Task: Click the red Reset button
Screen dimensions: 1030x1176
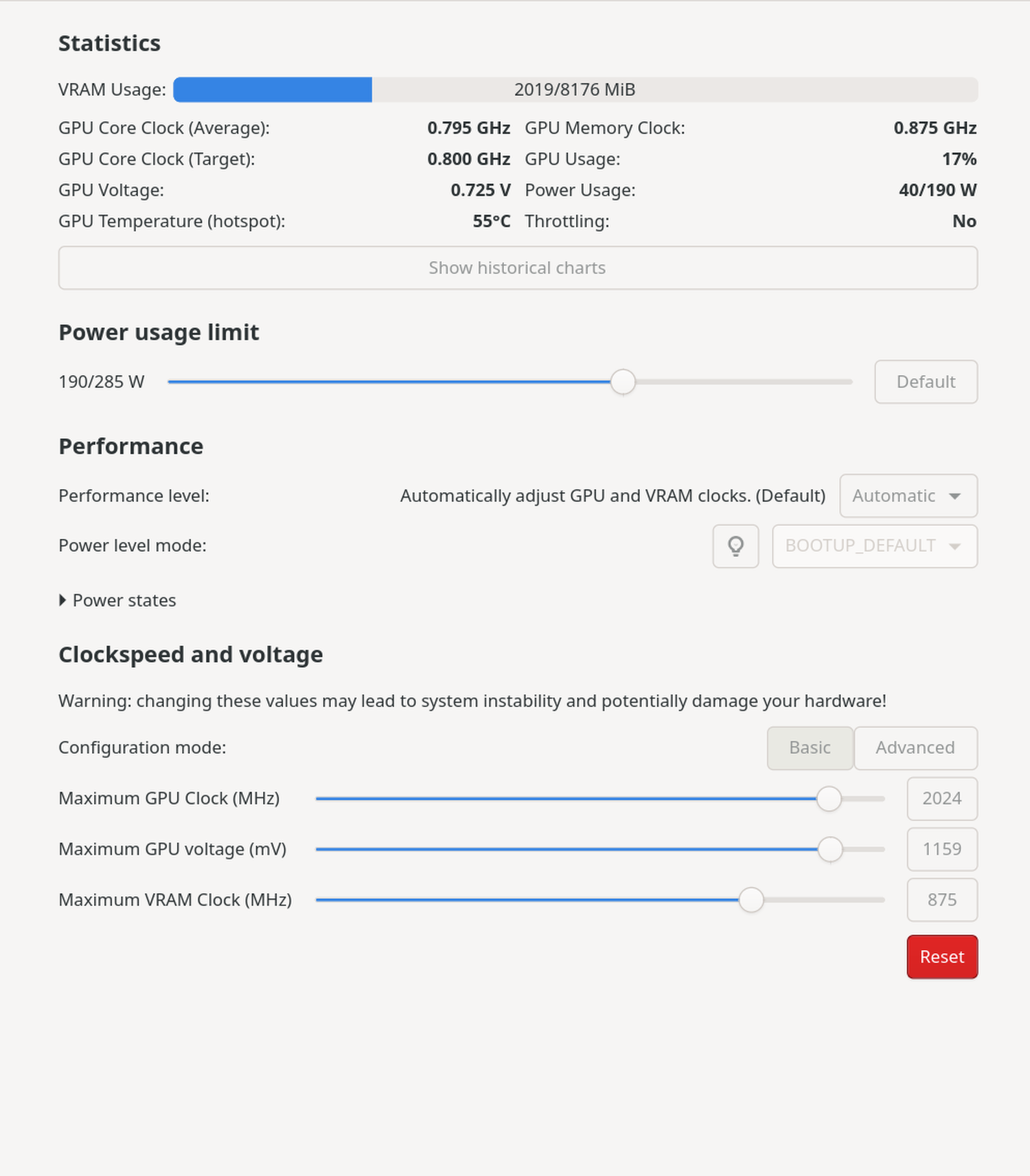Action: coord(941,956)
